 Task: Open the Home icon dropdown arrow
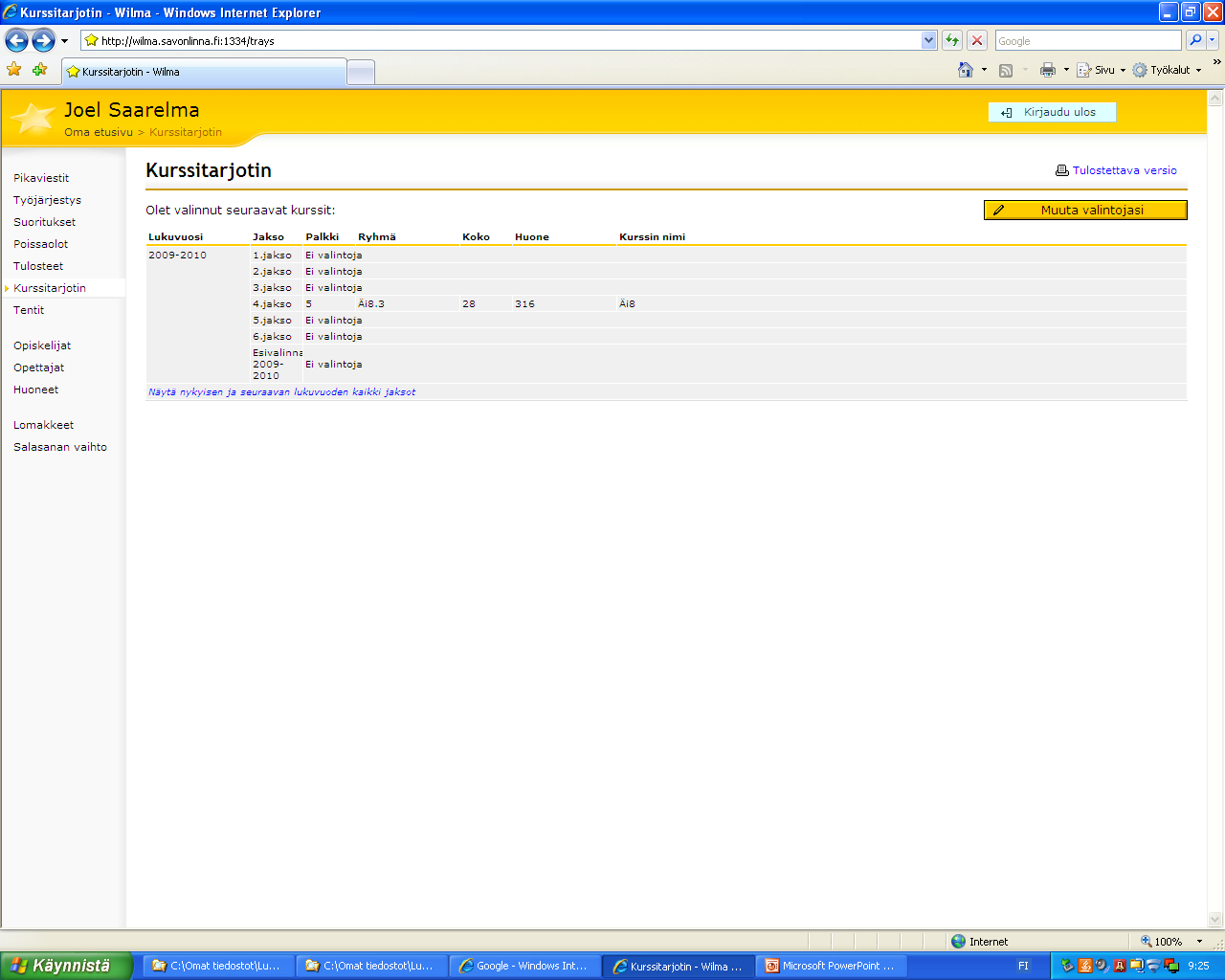click(x=984, y=70)
